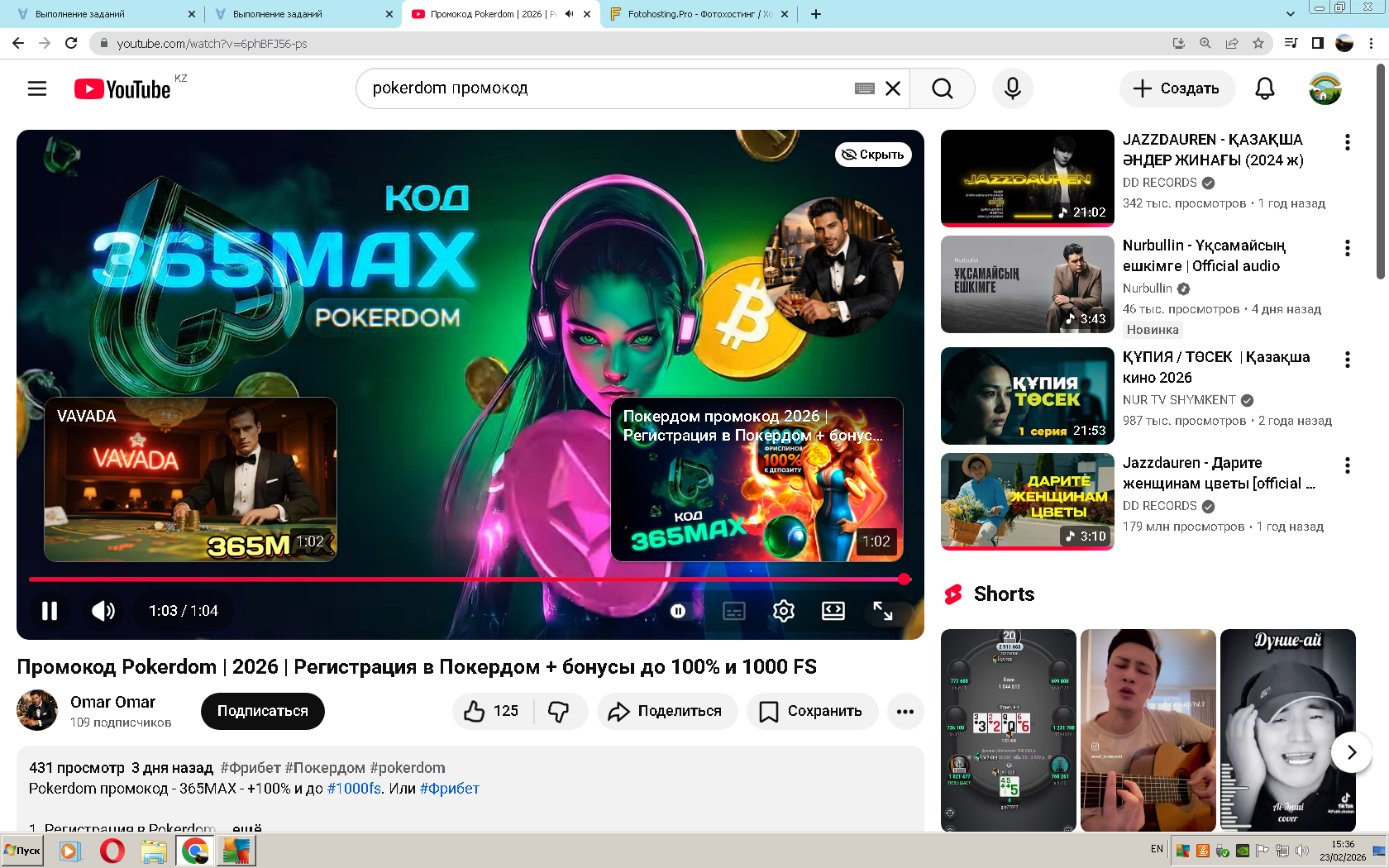Open the tab search dropdown arrow
Viewport: 1389px width, 868px height.
[x=1291, y=14]
